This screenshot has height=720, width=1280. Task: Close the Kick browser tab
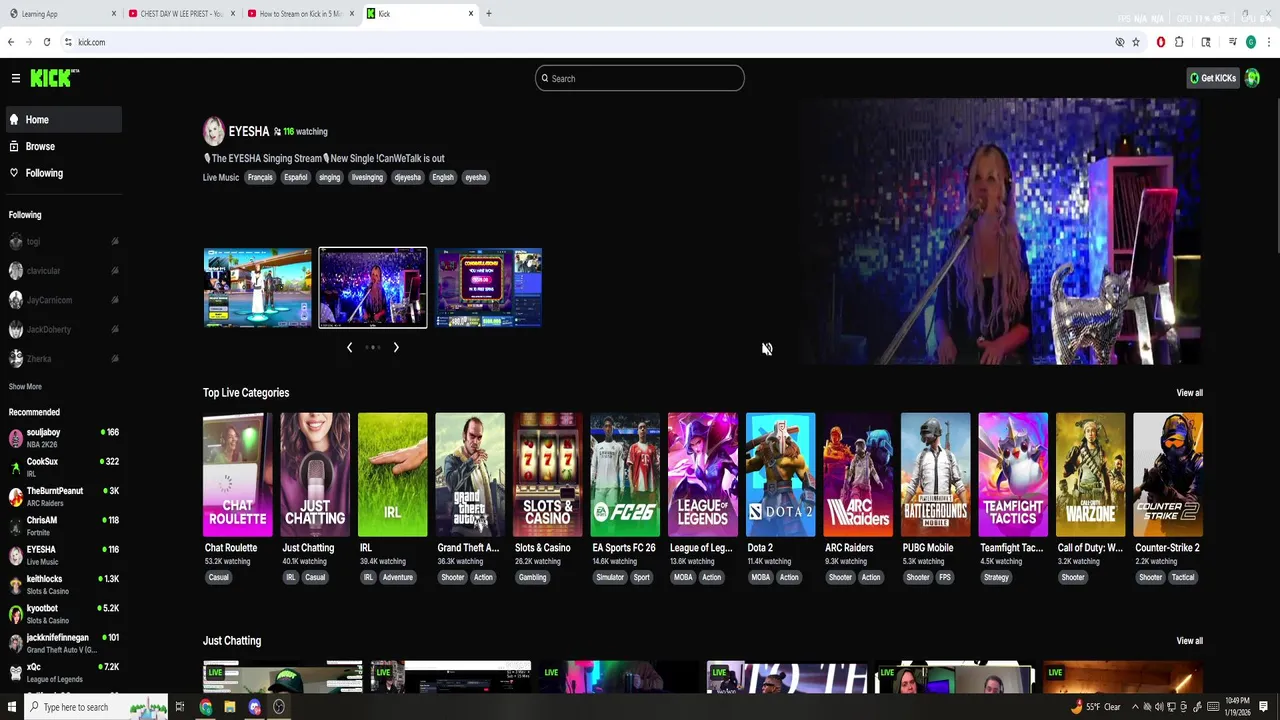coord(470,14)
